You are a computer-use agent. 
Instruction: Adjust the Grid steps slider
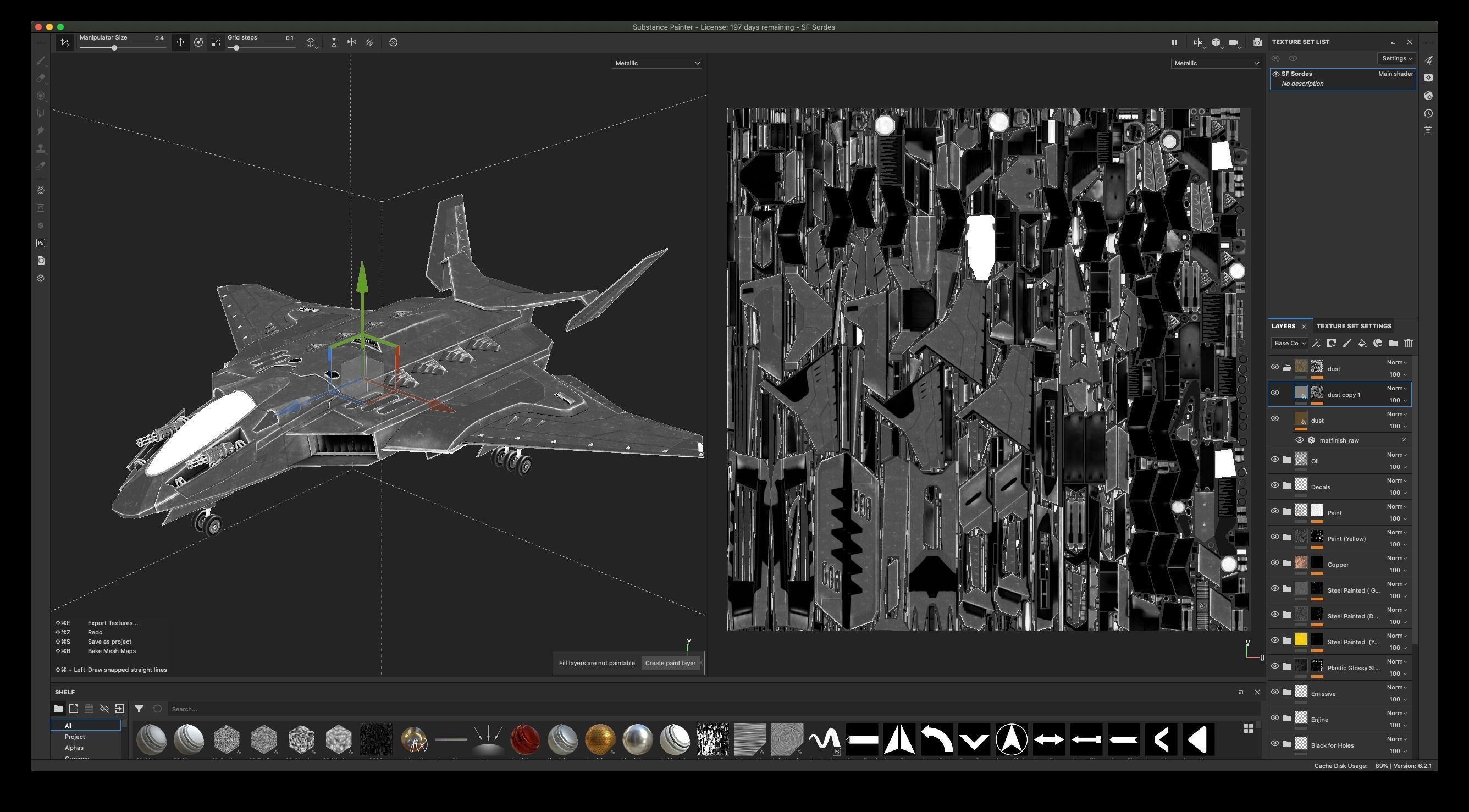[261, 48]
